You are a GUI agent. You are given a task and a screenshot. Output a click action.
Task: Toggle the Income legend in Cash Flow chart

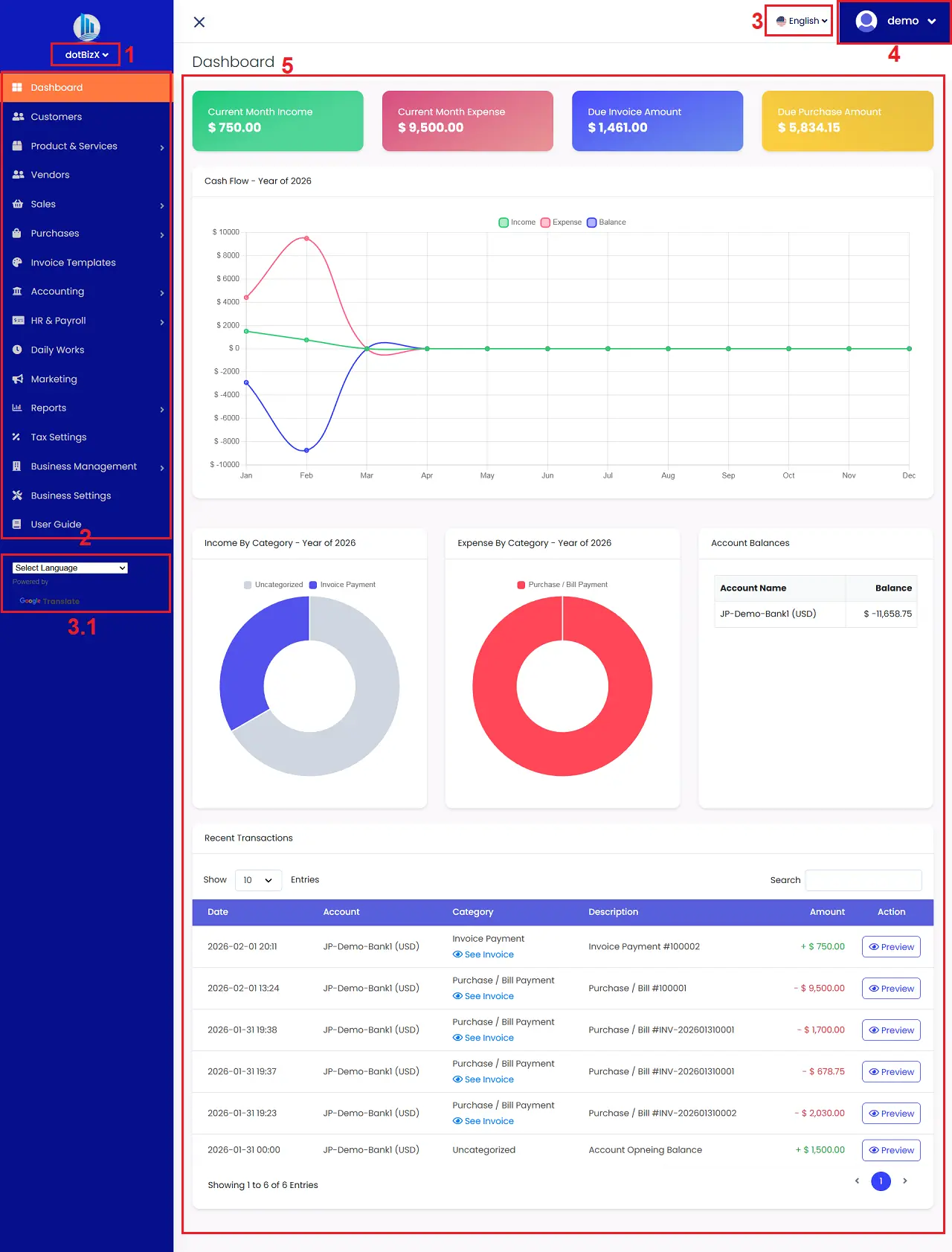coord(517,222)
